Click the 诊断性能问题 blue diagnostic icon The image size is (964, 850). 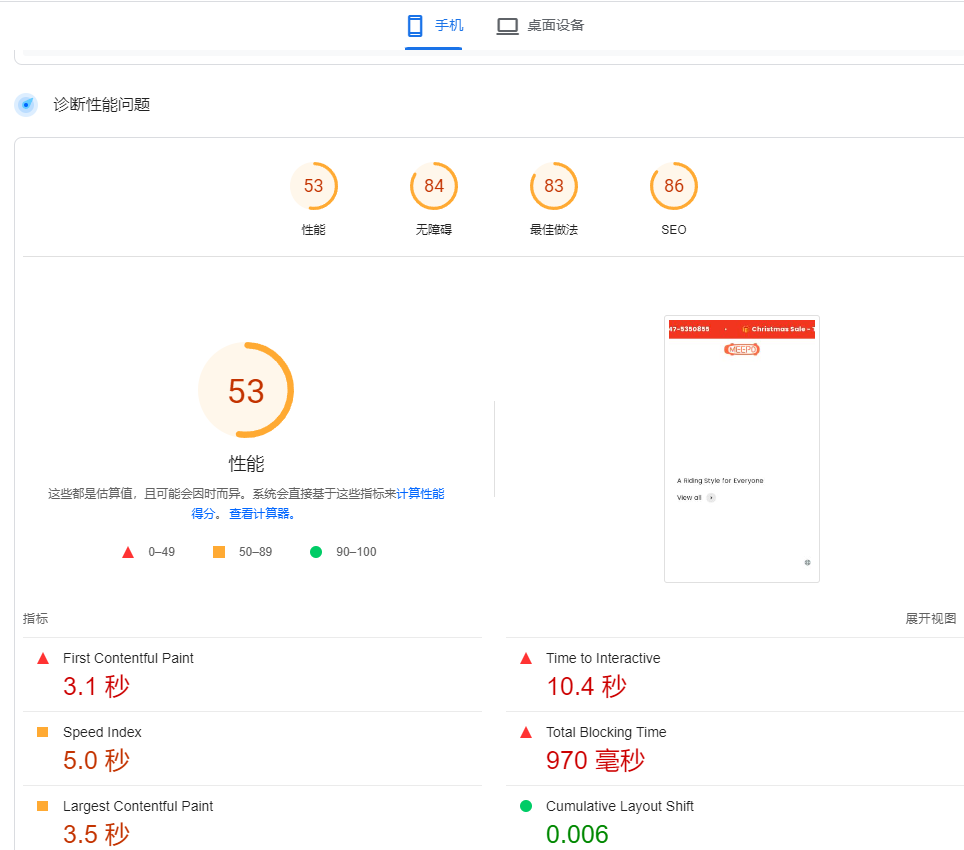(26, 105)
